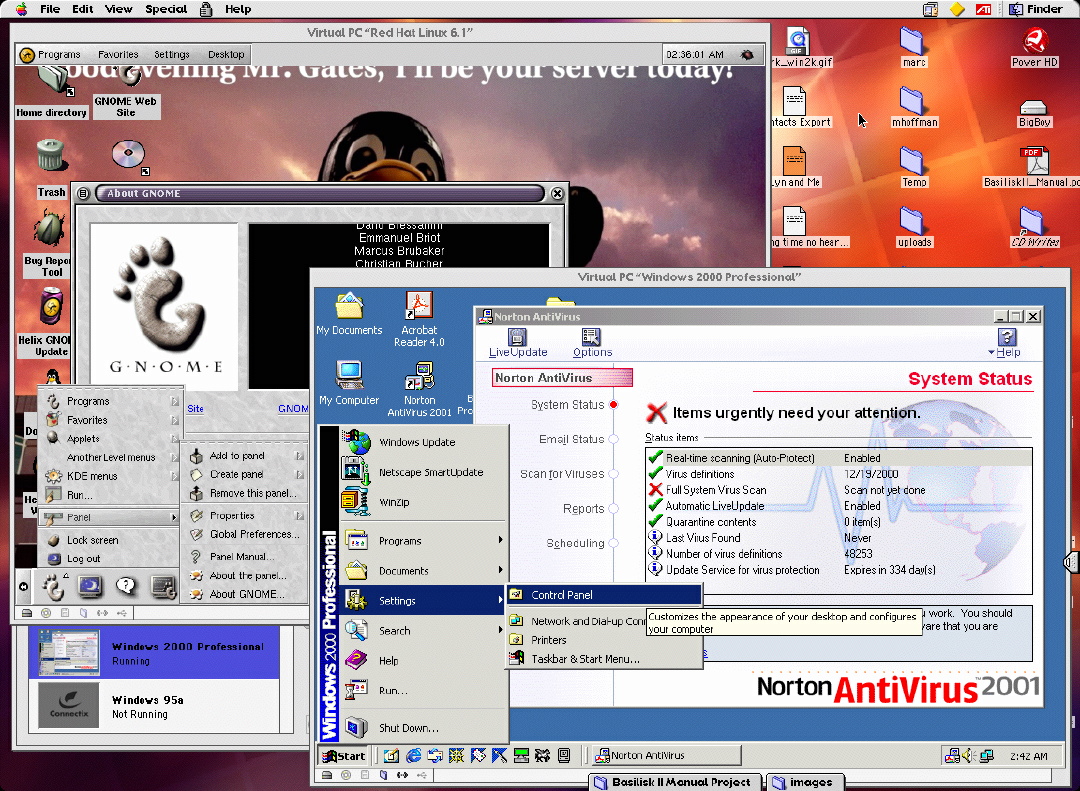Select the rk_win2k.gif file on Mac desktop
Image resolution: width=1080 pixels, height=791 pixels.
(800, 48)
